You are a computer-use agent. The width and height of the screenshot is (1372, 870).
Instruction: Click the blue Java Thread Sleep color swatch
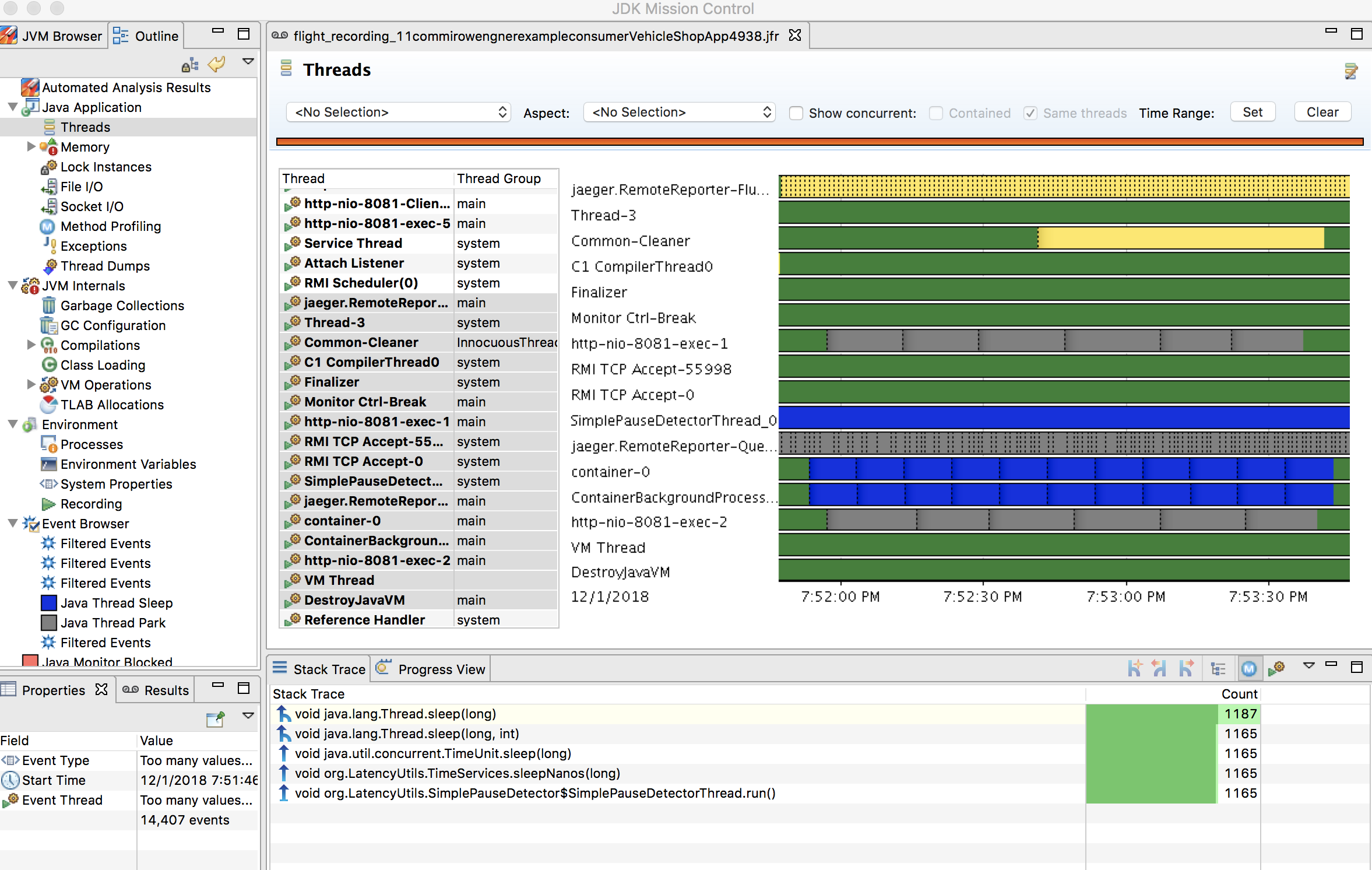point(49,603)
